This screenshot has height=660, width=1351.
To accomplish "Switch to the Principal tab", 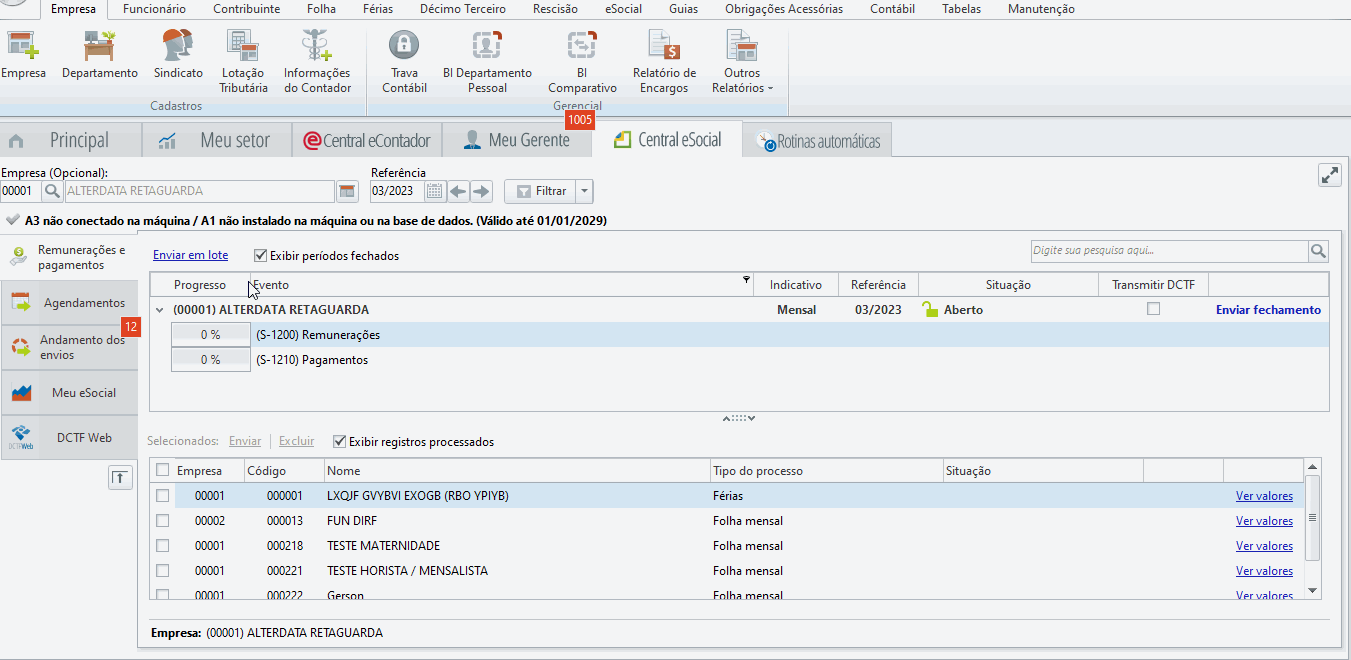I will 70,140.
